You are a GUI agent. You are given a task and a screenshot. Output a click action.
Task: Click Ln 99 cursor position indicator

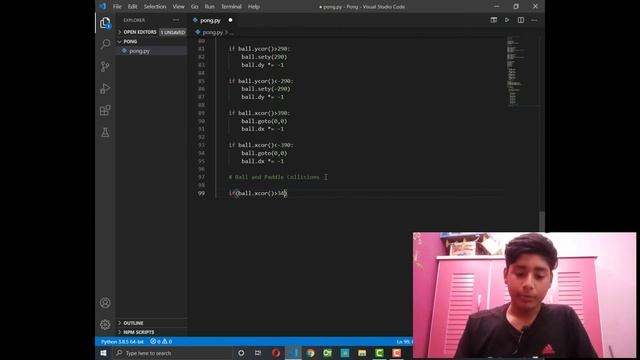(x=404, y=342)
